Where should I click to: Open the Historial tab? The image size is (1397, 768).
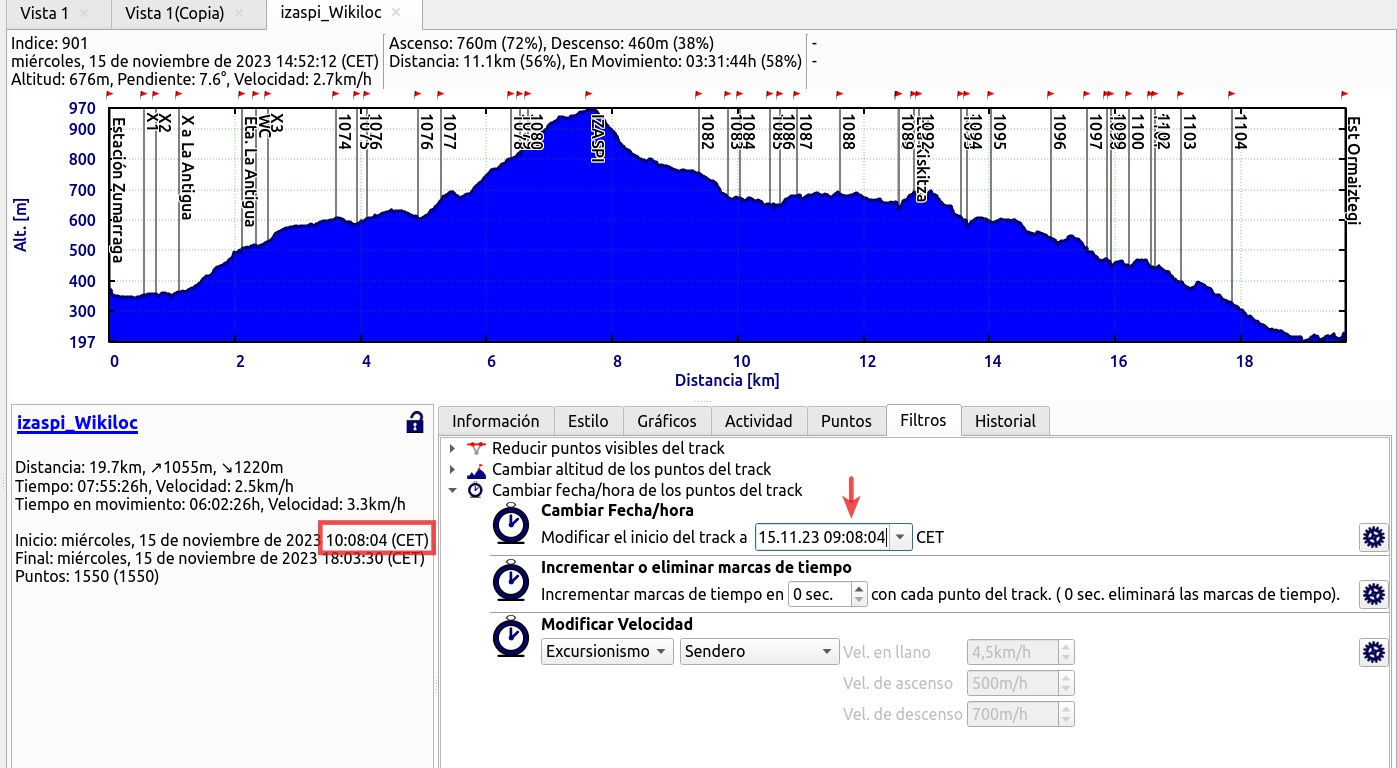coord(1005,421)
